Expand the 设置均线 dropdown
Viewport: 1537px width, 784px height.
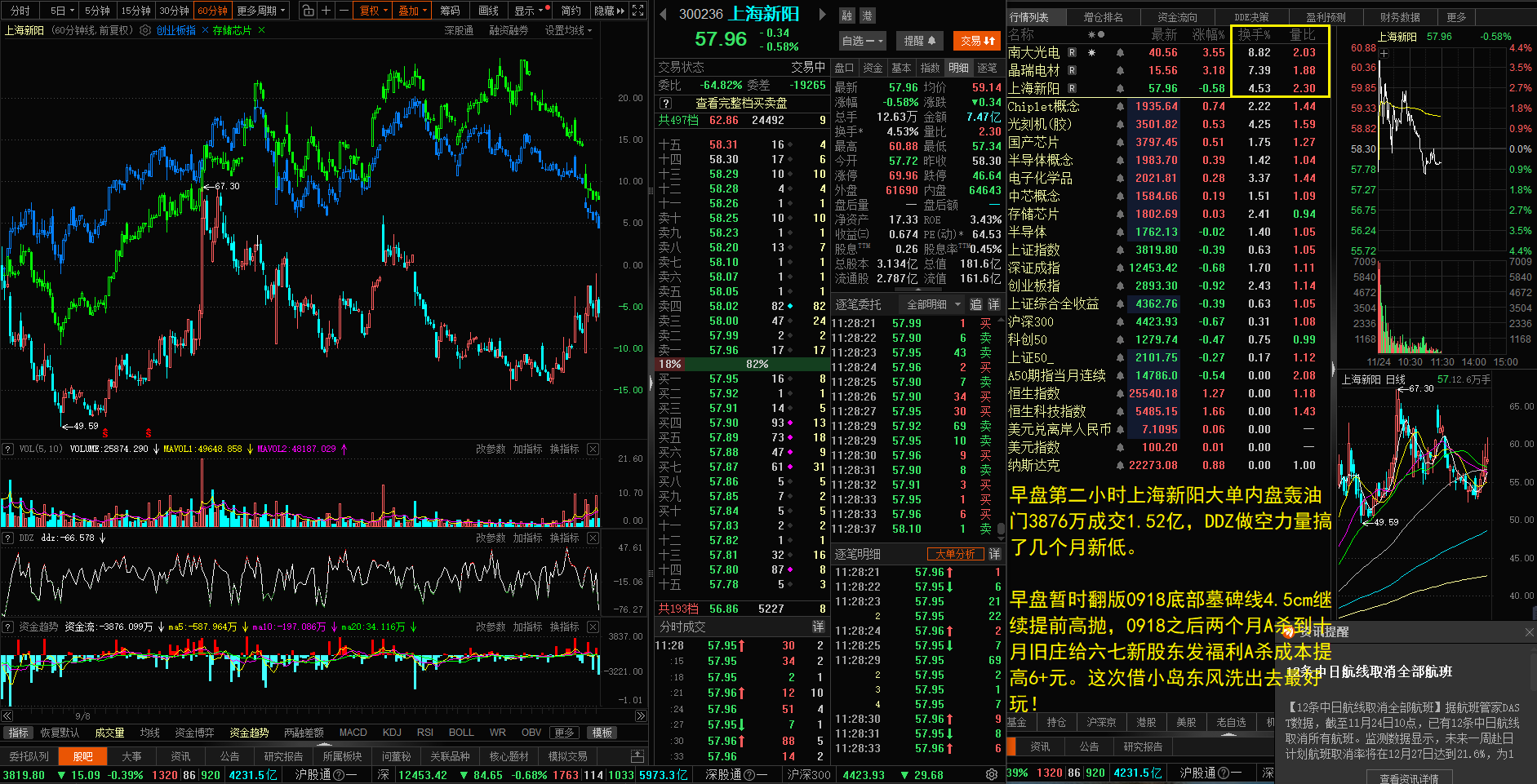coord(569,30)
